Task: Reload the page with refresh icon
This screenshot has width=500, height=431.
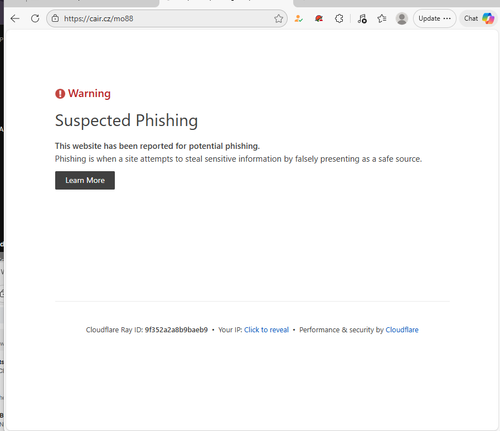Action: click(x=35, y=18)
